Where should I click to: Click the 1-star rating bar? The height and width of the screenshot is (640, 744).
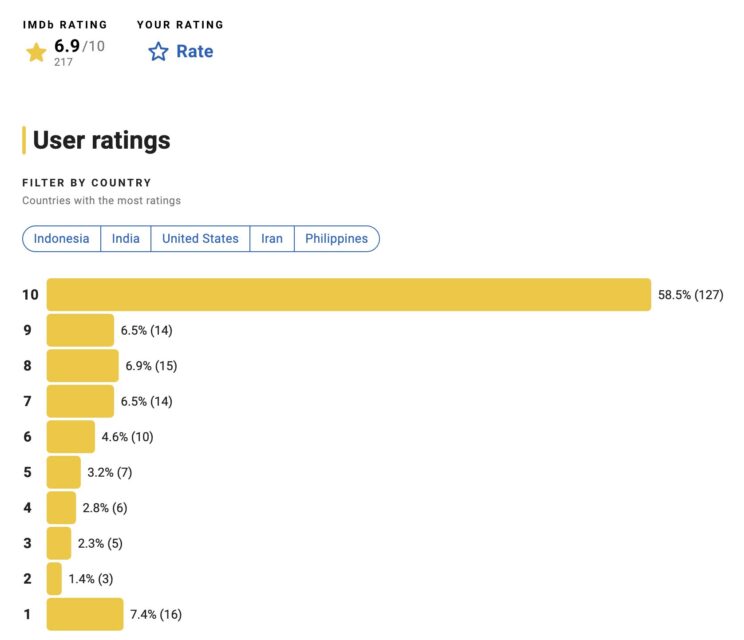[85, 614]
